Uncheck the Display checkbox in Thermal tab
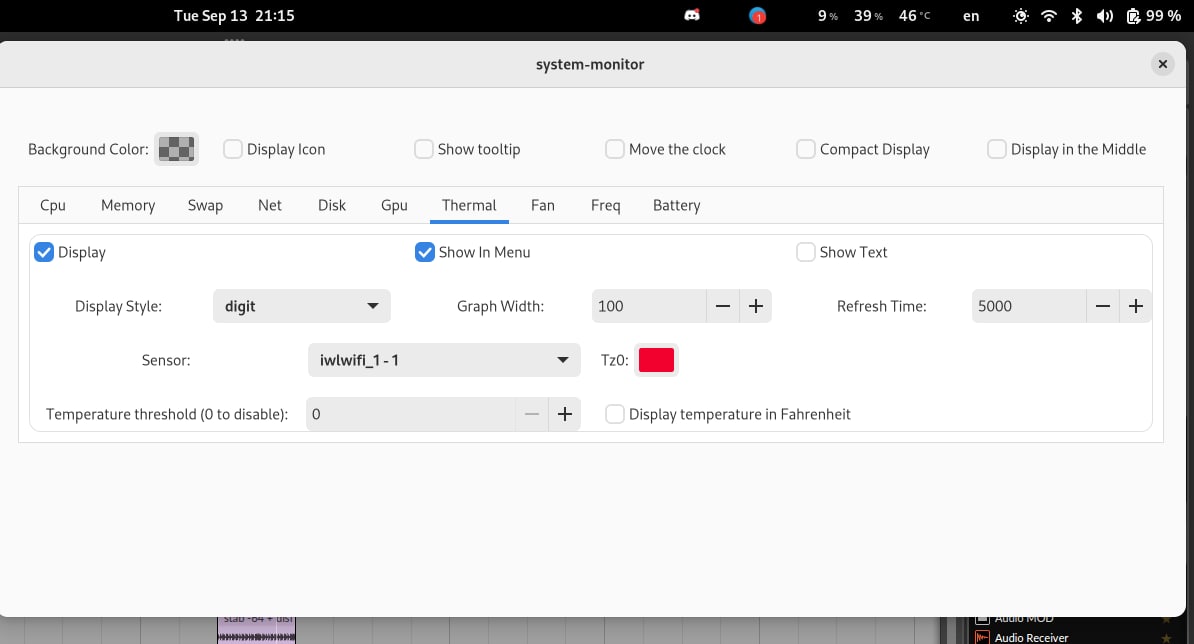 (44, 252)
